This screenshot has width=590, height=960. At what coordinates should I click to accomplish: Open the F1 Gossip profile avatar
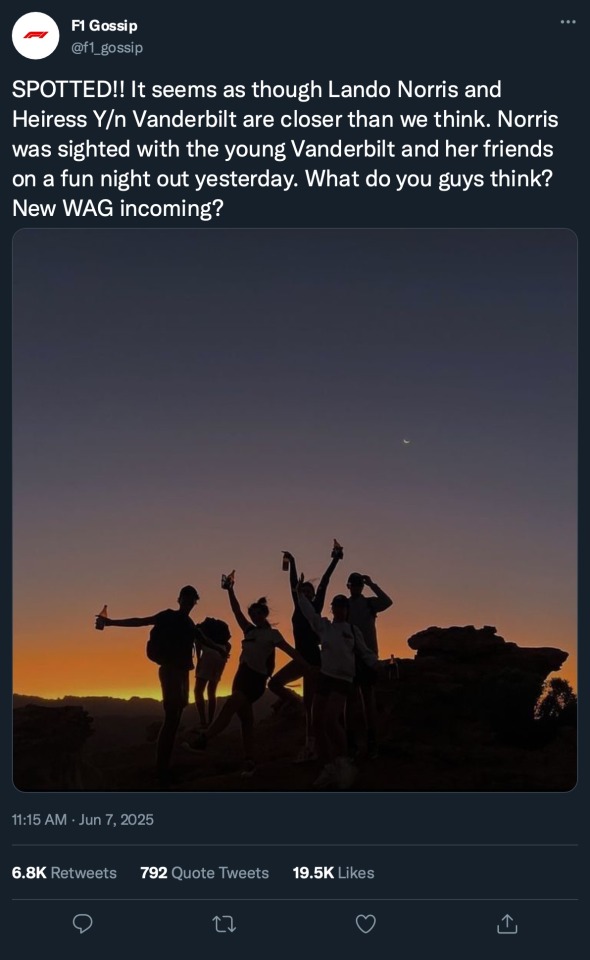click(x=35, y=36)
